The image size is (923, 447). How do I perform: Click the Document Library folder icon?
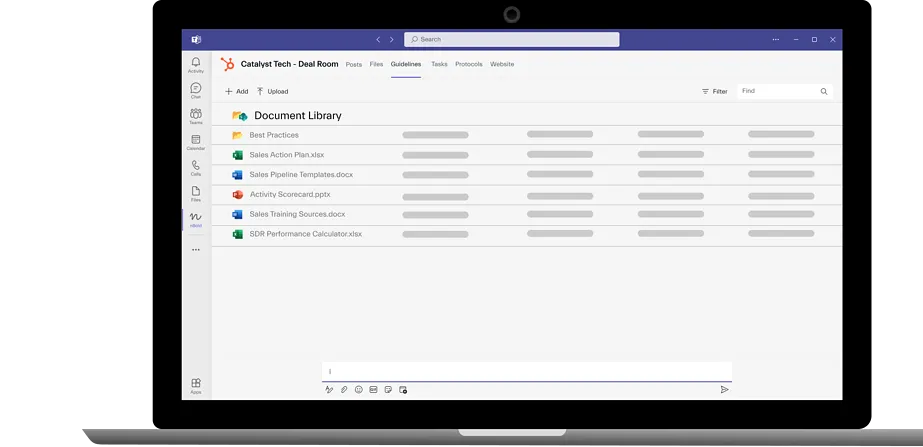pyautogui.click(x=240, y=116)
